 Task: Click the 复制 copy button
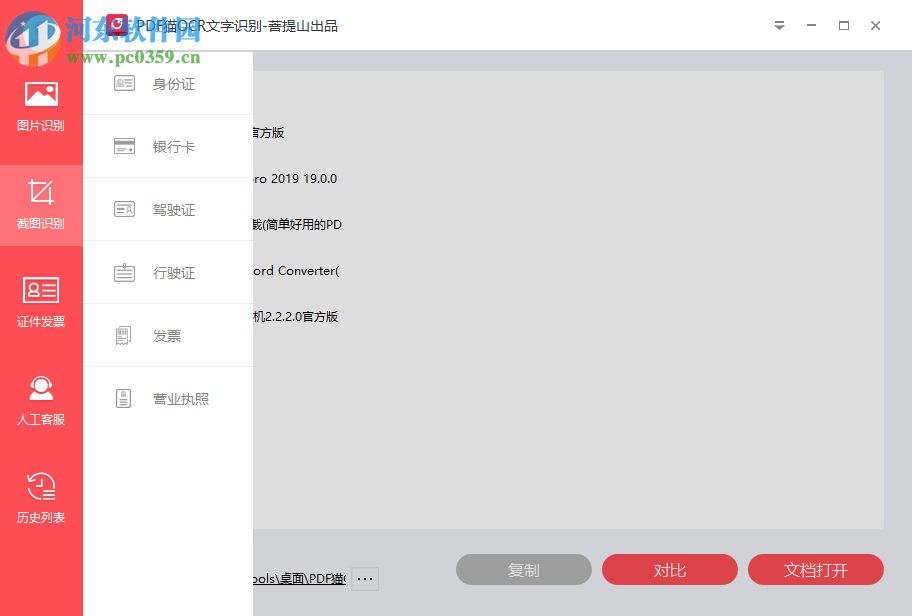pos(523,569)
